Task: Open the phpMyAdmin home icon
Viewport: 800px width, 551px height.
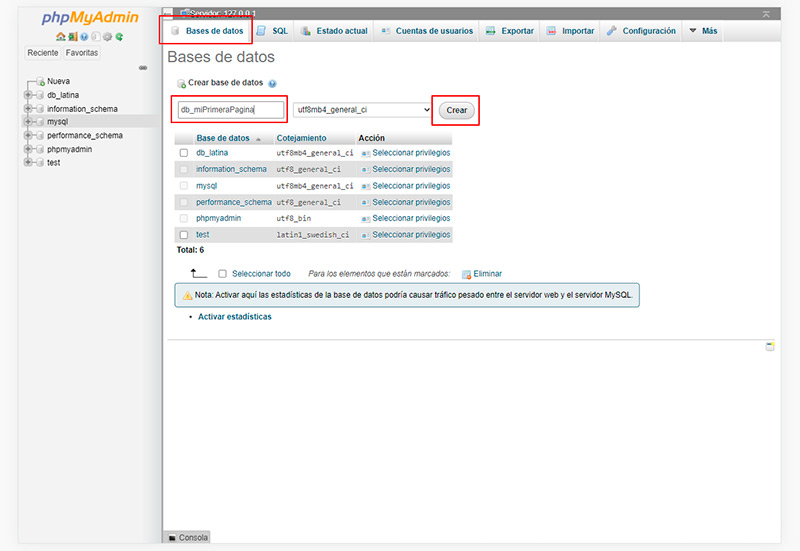Action: pyautogui.click(x=60, y=37)
